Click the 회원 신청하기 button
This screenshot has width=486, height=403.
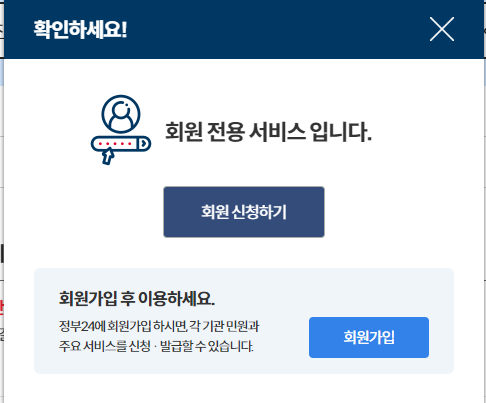point(244,212)
